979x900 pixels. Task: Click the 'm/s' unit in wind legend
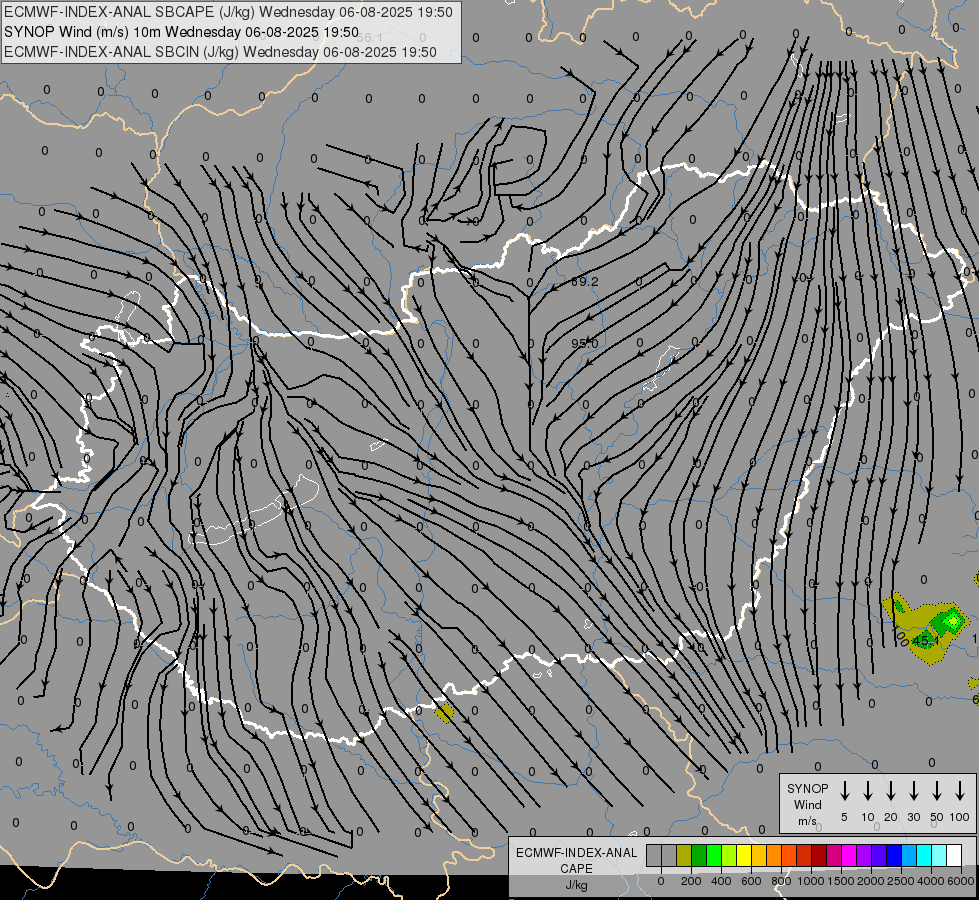(807, 821)
